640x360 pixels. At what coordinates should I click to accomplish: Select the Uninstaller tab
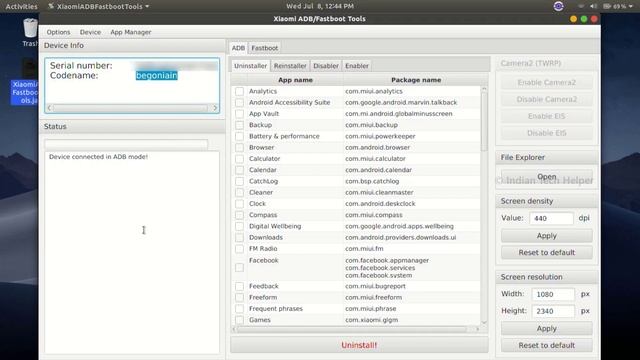(x=250, y=66)
